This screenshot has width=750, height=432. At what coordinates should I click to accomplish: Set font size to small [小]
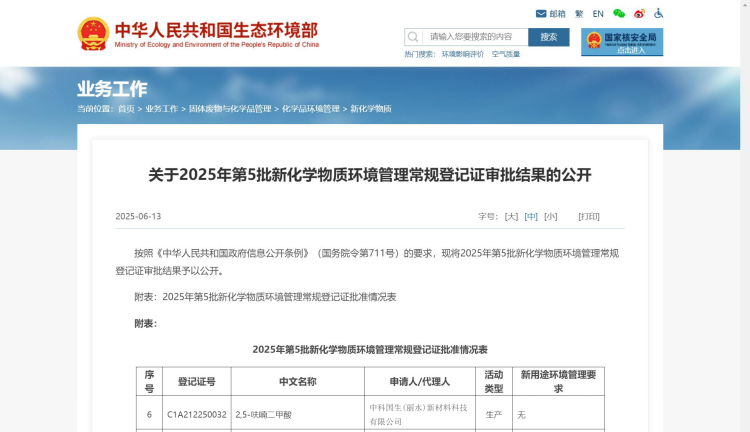550,216
